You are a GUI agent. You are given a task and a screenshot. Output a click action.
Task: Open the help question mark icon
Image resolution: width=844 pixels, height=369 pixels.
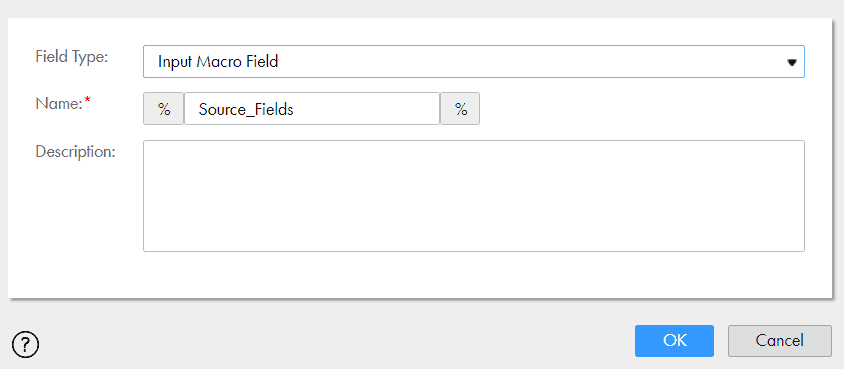click(25, 344)
